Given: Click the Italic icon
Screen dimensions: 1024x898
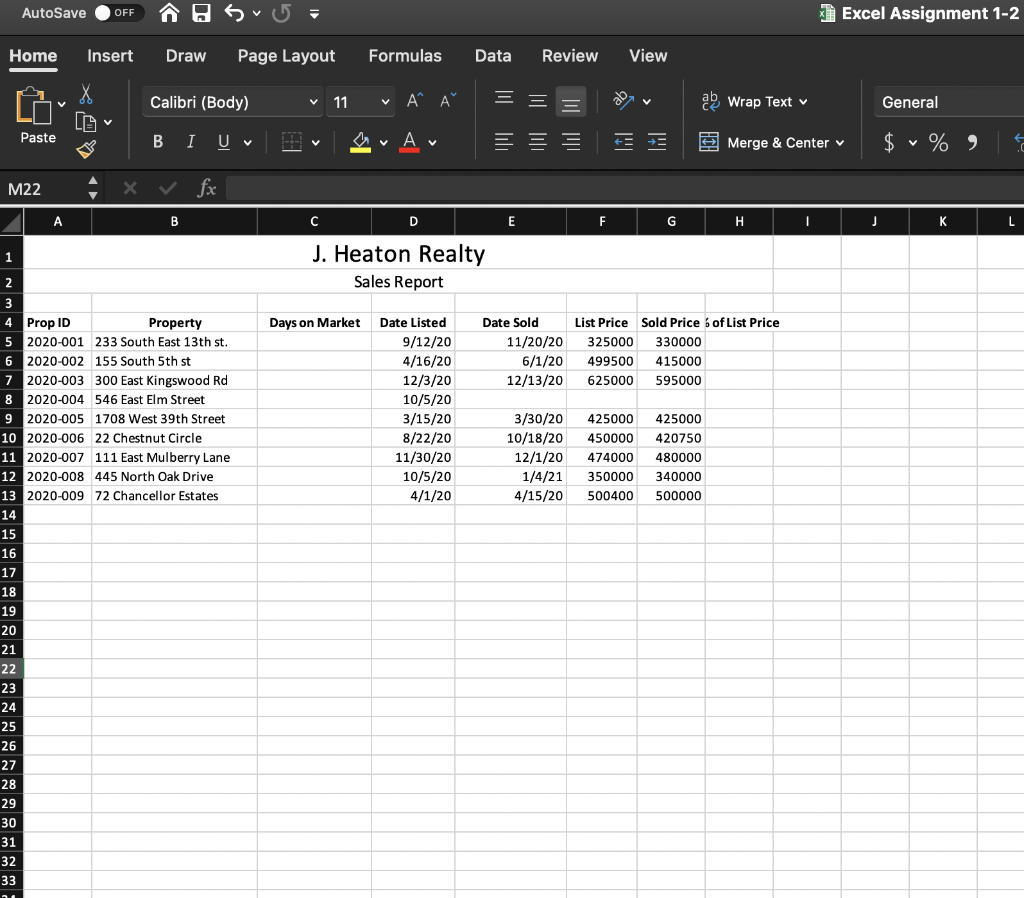Looking at the screenshot, I should coord(190,141).
